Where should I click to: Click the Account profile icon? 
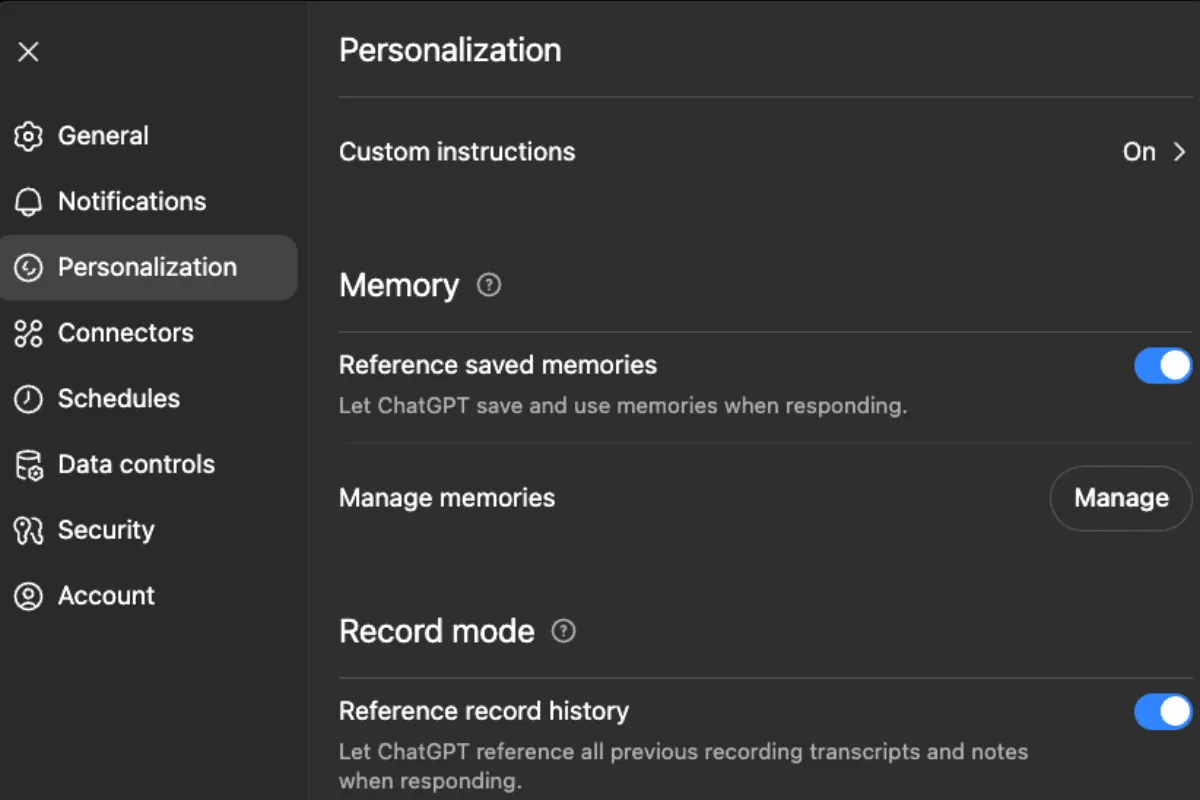tap(28, 596)
